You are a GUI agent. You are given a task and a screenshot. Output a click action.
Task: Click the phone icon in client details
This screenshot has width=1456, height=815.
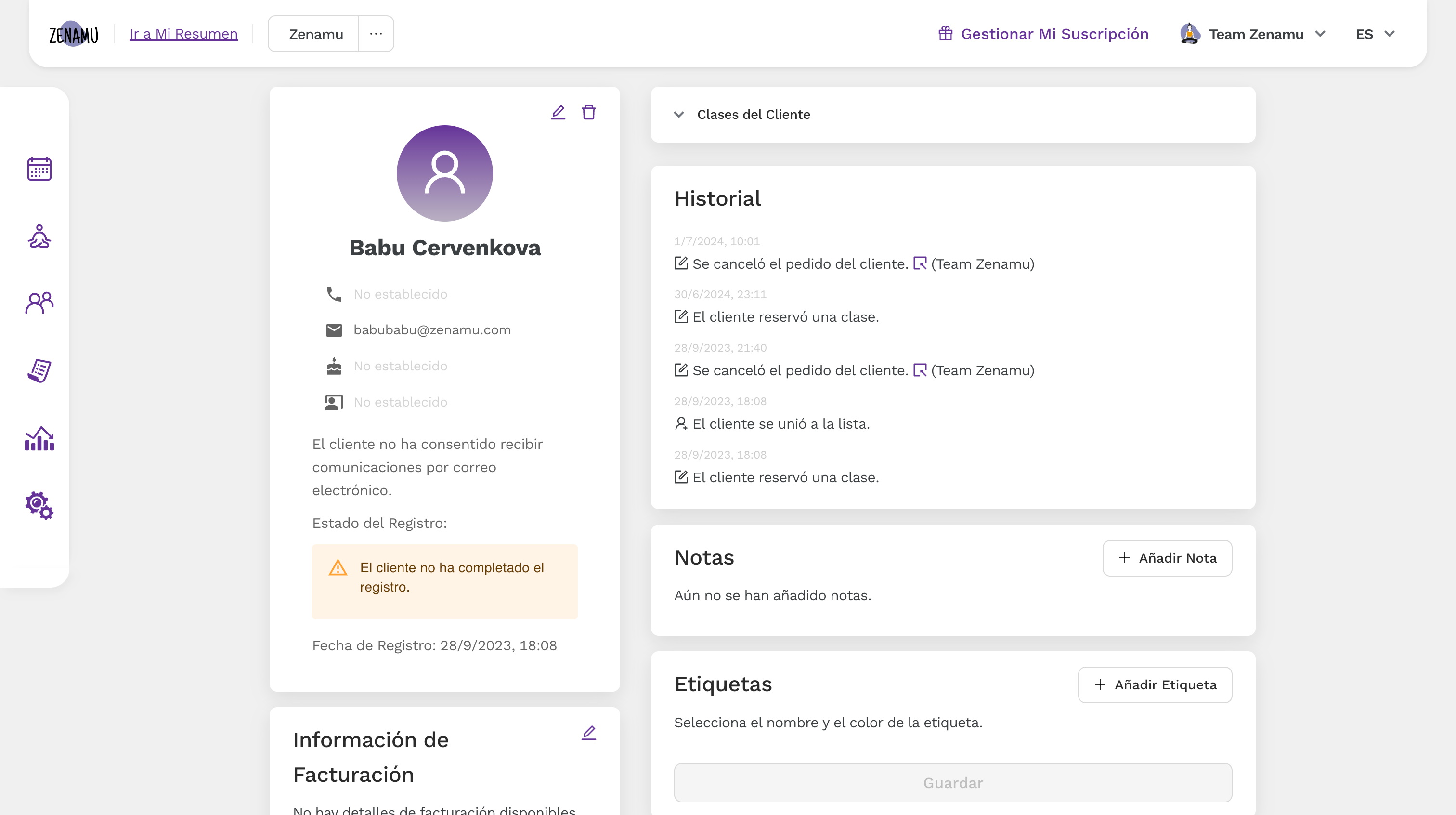point(334,294)
